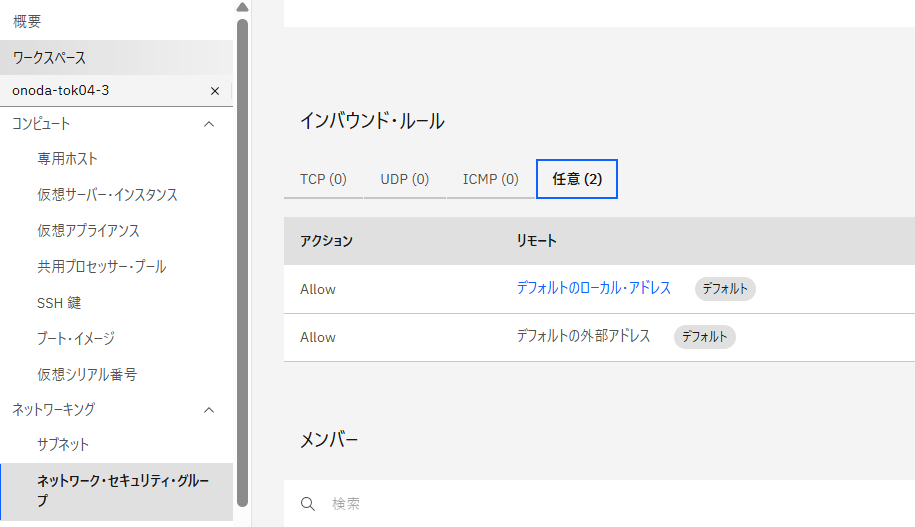Collapse the コンピュート section
The image size is (915, 527).
point(209,124)
